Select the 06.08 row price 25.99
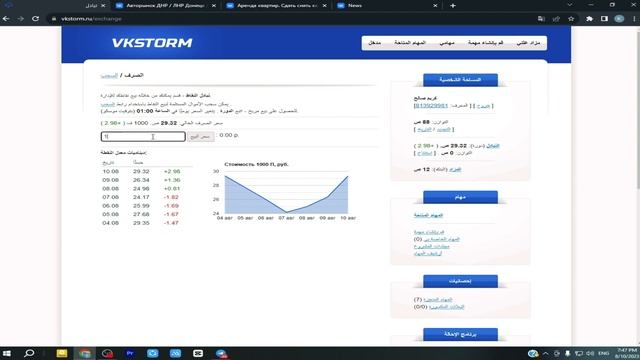The height and width of the screenshot is (360, 640). [141, 206]
